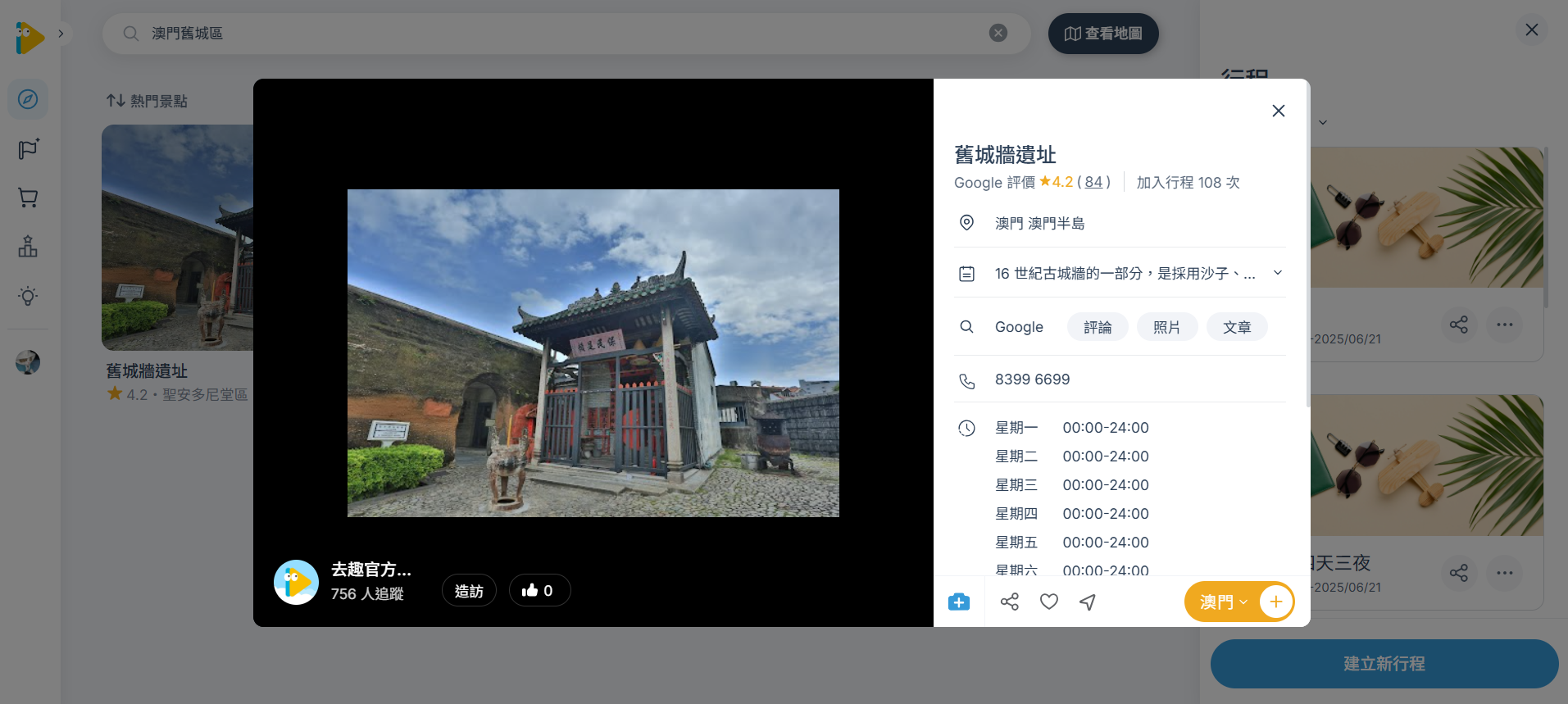Open the 照片 photos tab

pos(1167,327)
